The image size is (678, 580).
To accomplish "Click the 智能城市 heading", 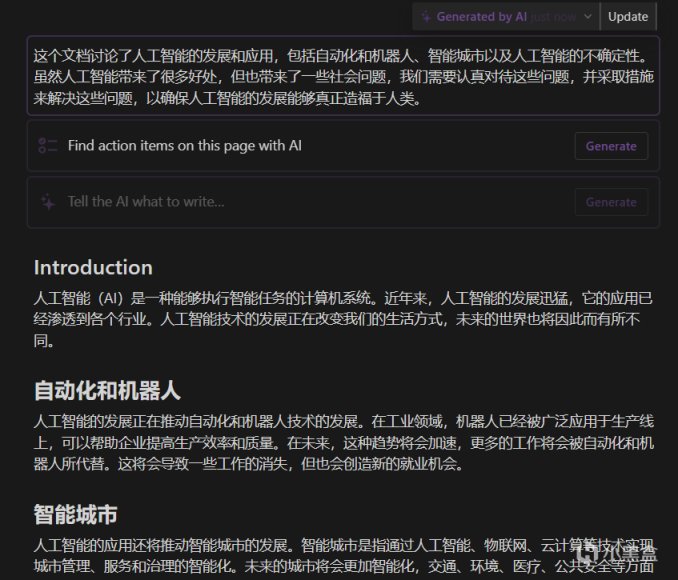I will click(x=76, y=515).
